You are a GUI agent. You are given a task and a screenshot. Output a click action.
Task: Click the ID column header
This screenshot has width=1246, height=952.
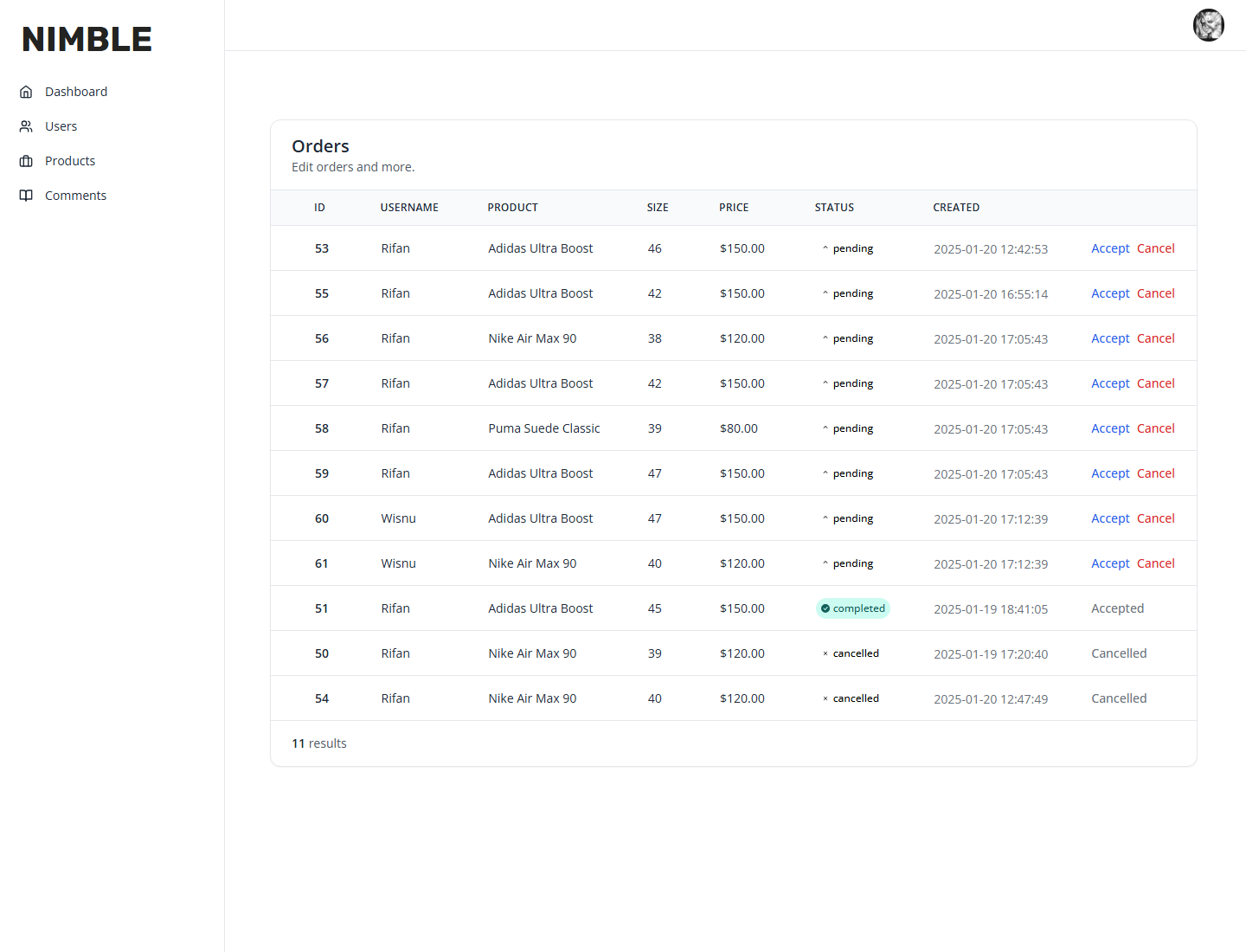[x=319, y=208]
